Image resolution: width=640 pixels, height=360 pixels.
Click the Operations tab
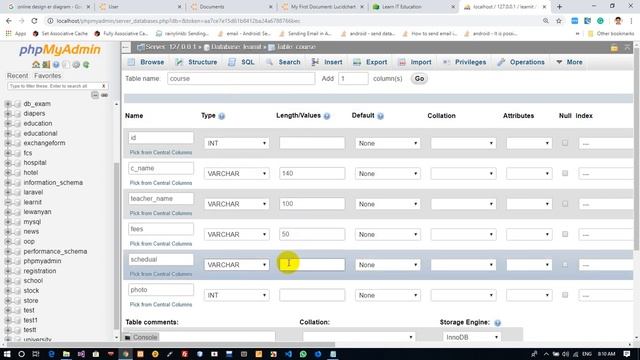(x=521, y=62)
